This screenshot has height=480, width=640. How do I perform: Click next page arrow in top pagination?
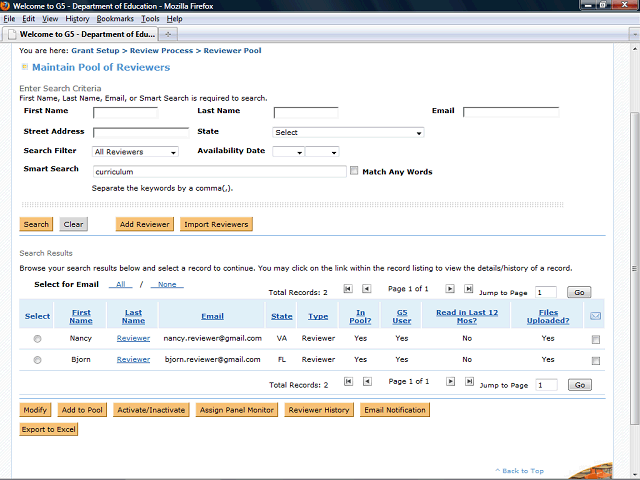click(450, 288)
